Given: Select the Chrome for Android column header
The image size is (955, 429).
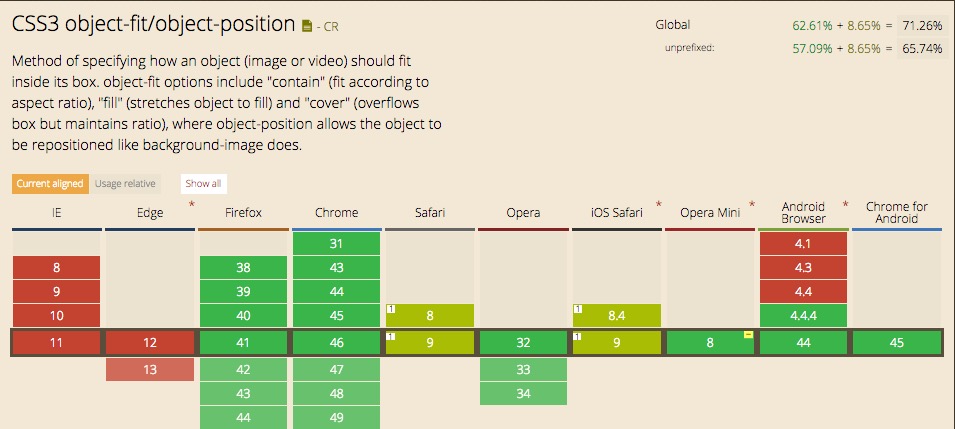Looking at the screenshot, I should point(897,213).
